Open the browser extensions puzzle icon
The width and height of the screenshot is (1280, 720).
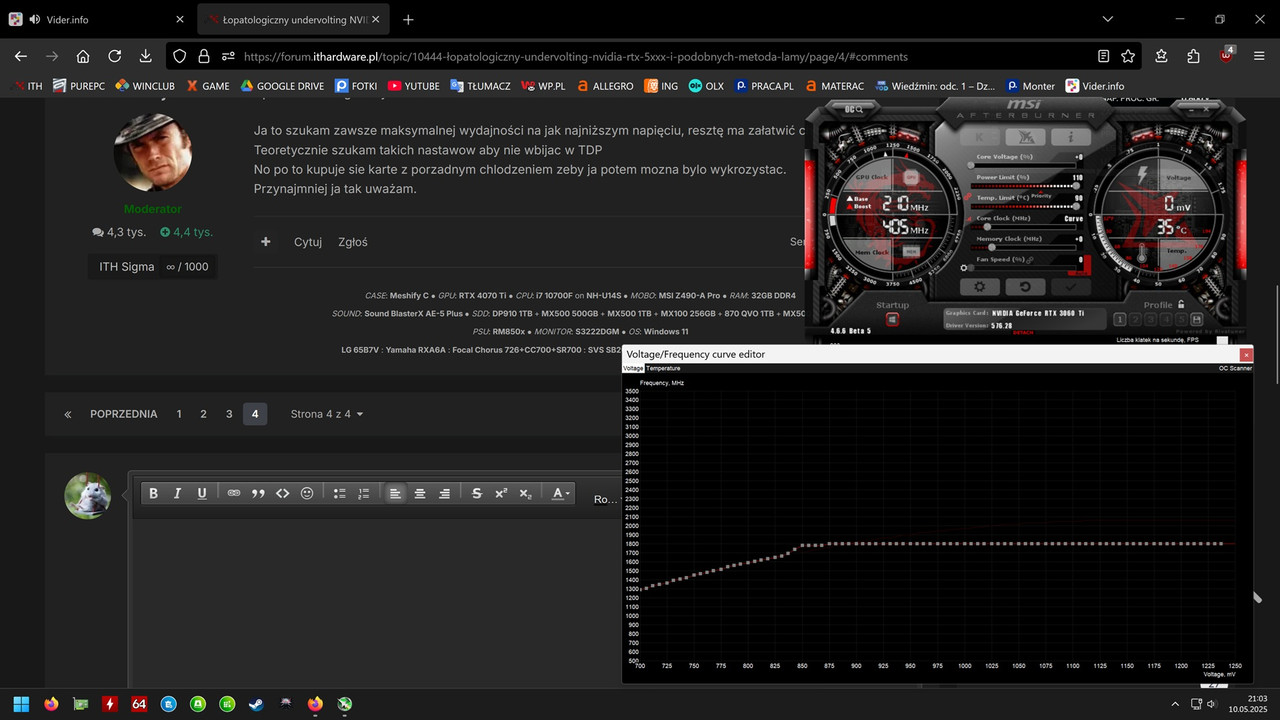coord(1193,56)
